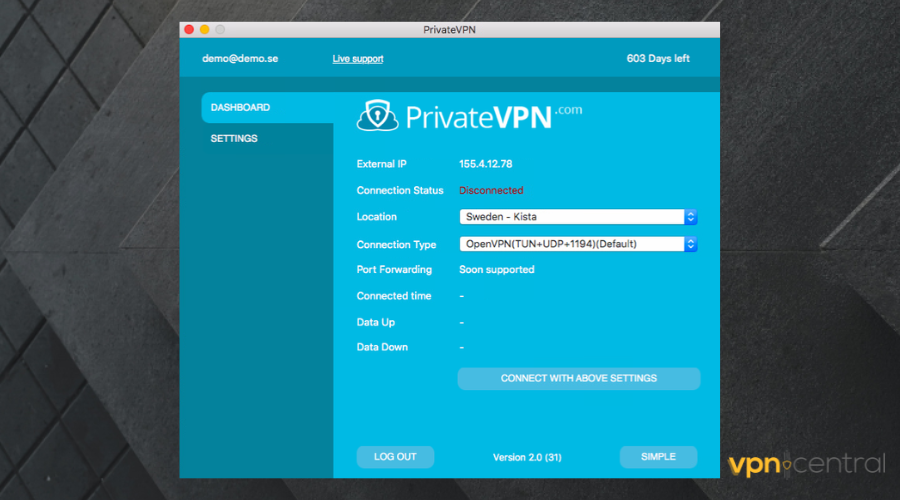
Task: Click the 603 Days left text
Action: click(x=658, y=59)
